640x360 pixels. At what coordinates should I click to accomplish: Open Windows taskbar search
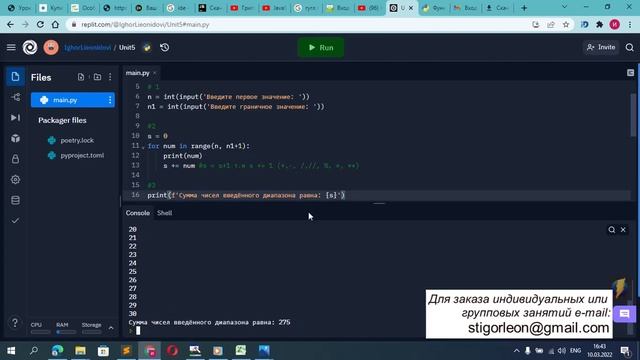coord(34,351)
